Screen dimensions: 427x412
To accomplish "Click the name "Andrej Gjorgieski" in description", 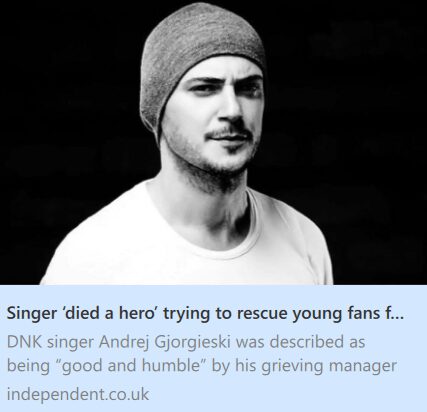I will click(164, 343).
